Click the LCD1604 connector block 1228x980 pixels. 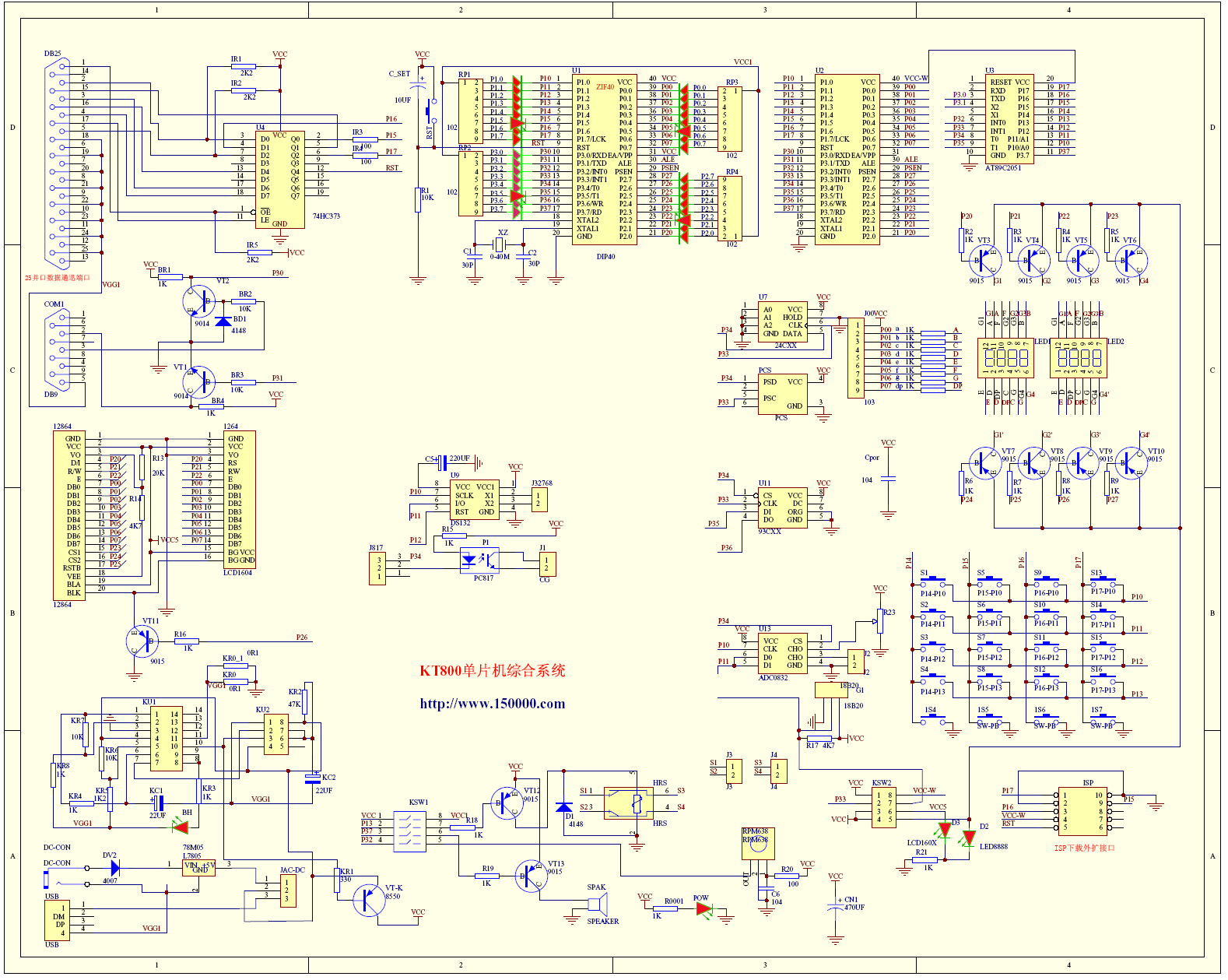pyautogui.click(x=240, y=500)
